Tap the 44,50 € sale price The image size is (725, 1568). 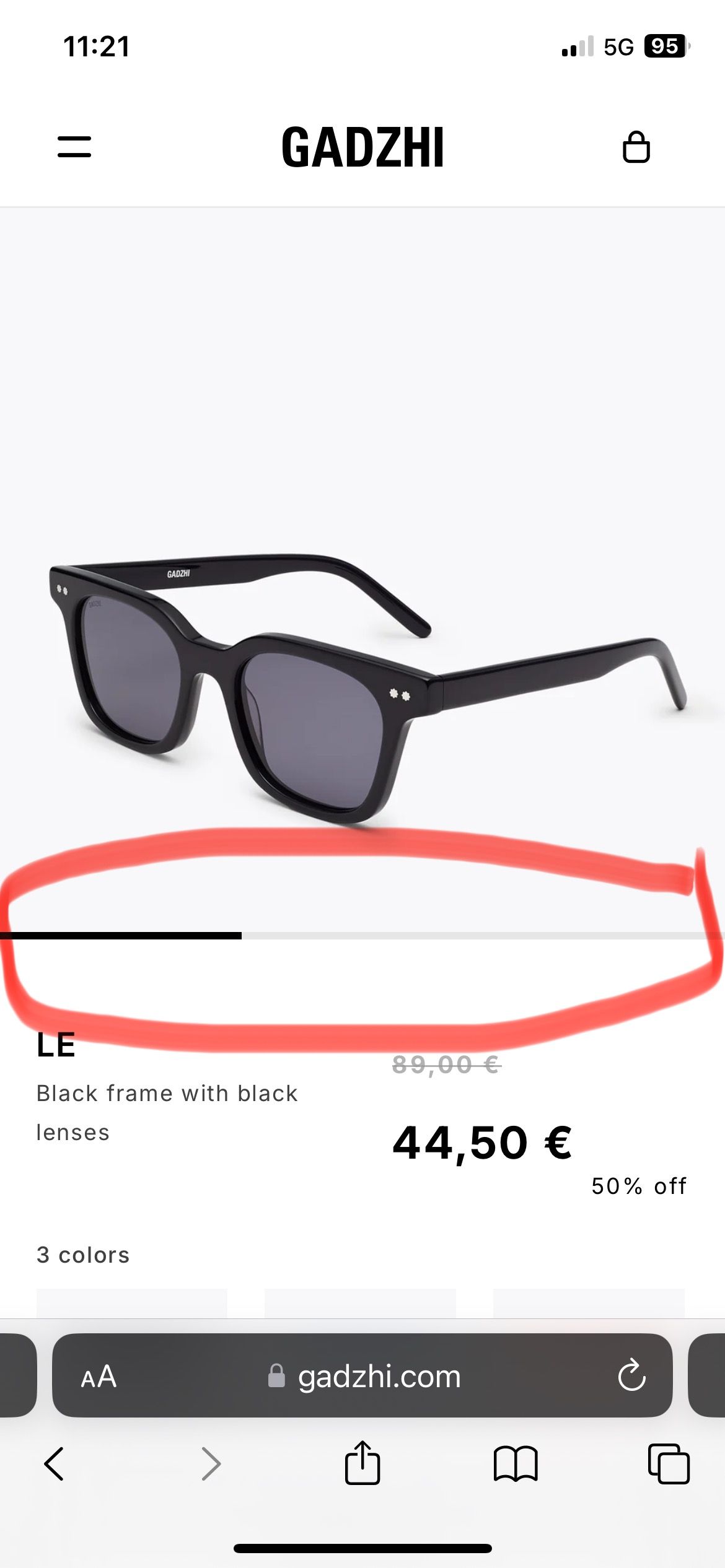point(482,1143)
